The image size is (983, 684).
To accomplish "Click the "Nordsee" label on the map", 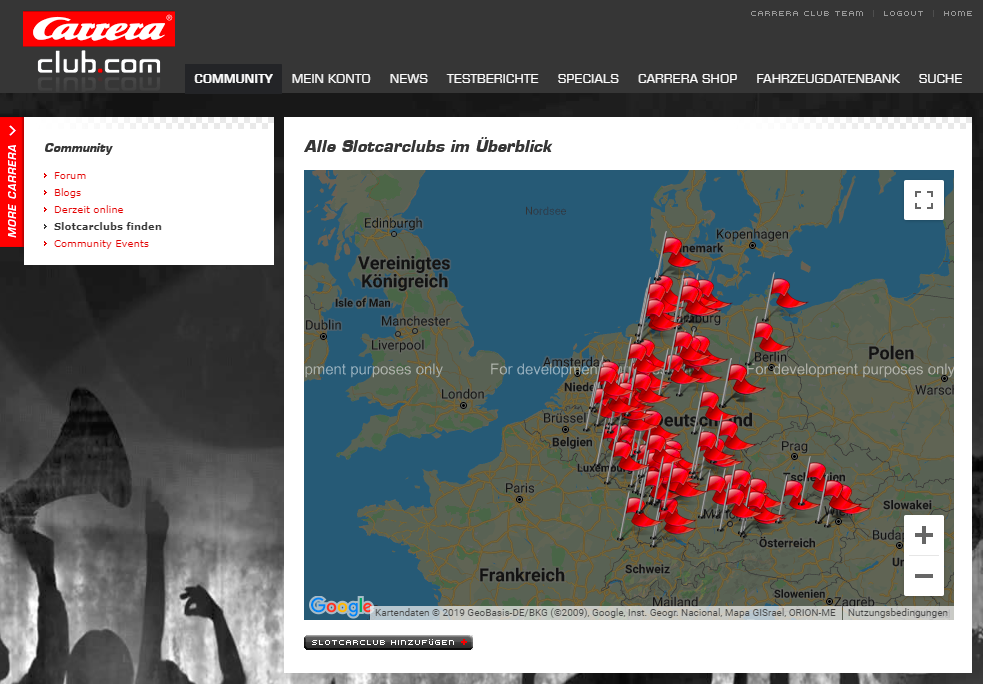I will (545, 211).
